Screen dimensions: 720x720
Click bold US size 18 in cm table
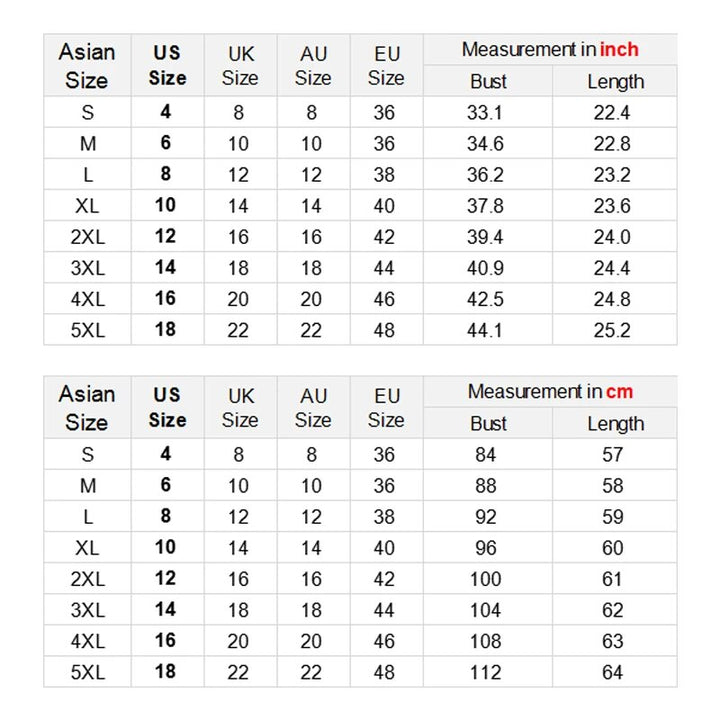tap(165, 672)
